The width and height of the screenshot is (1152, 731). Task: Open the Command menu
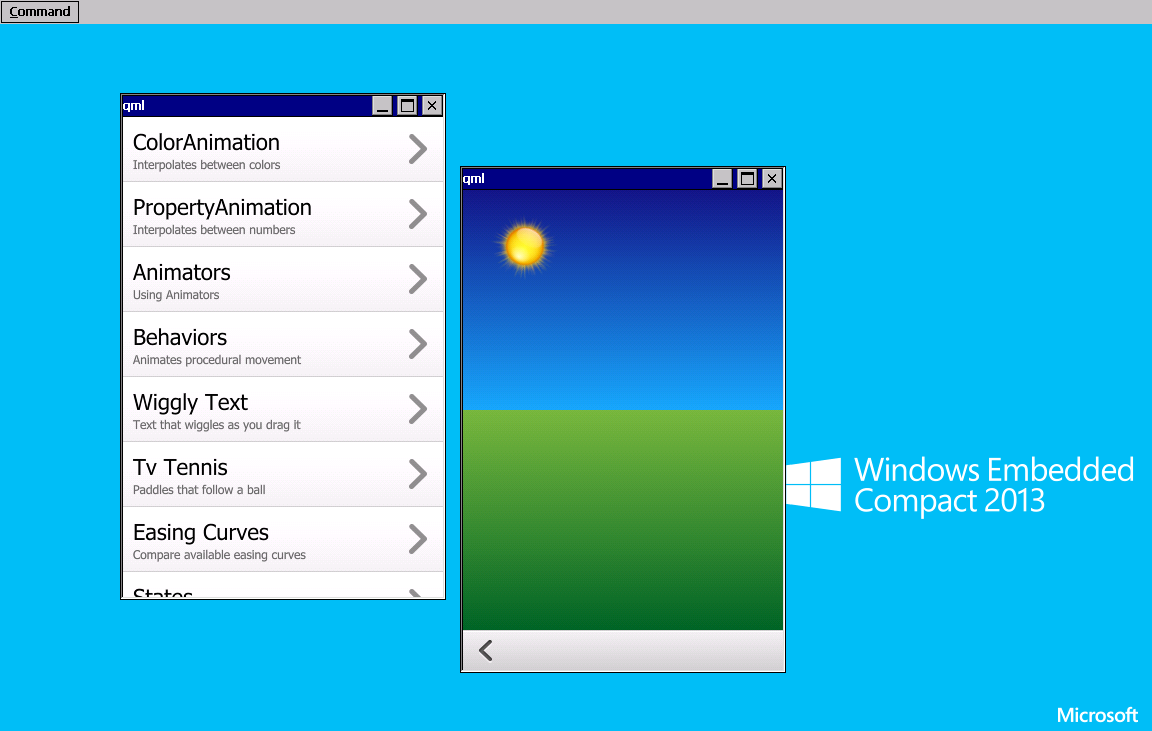(x=40, y=12)
